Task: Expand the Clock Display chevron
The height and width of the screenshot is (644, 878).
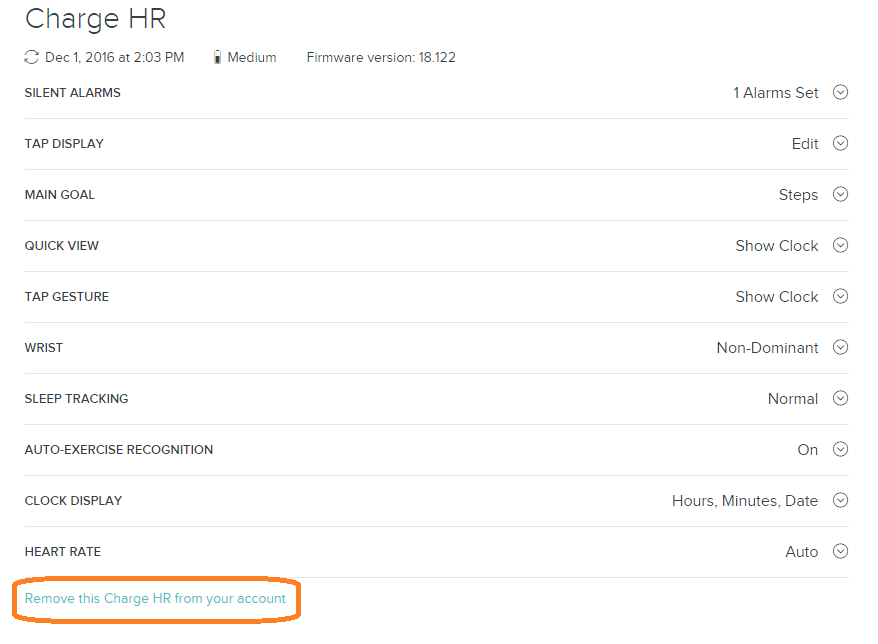Action: [x=840, y=500]
